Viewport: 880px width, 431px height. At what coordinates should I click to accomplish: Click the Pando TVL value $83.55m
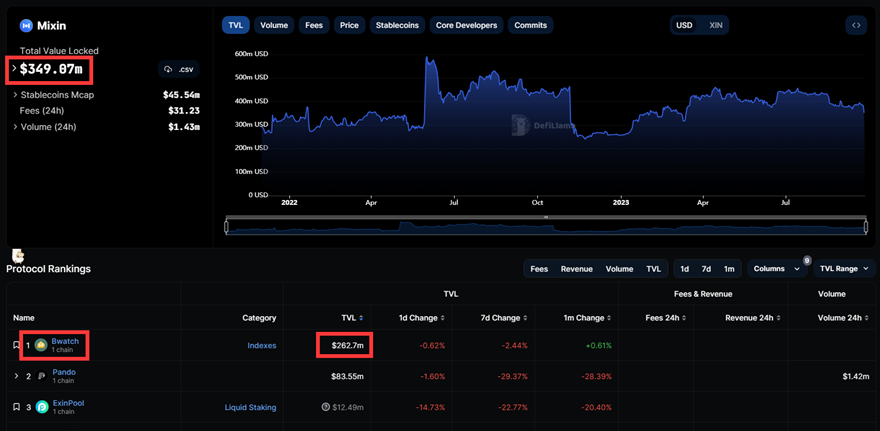(x=347, y=376)
